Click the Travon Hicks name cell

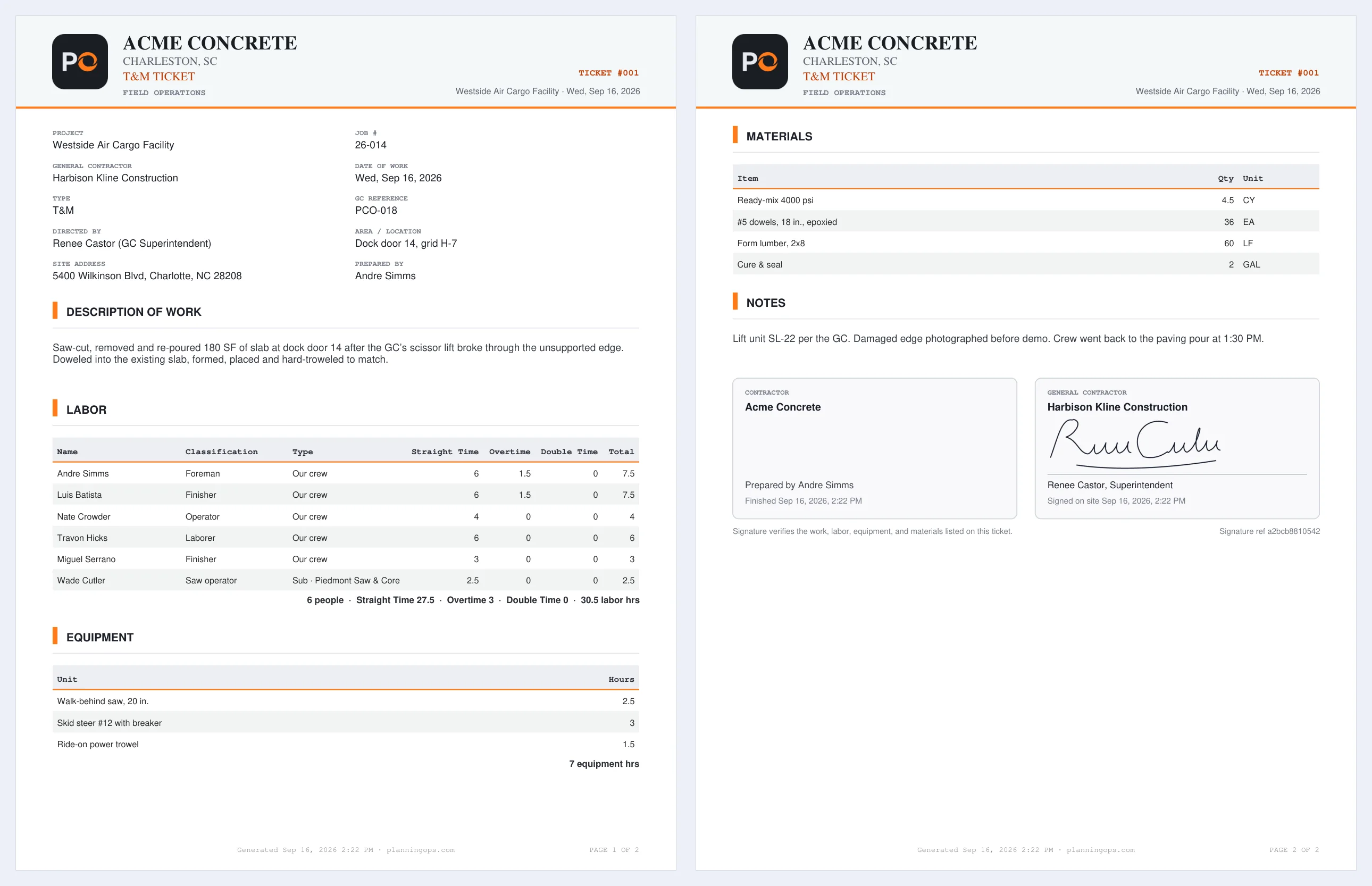82,538
